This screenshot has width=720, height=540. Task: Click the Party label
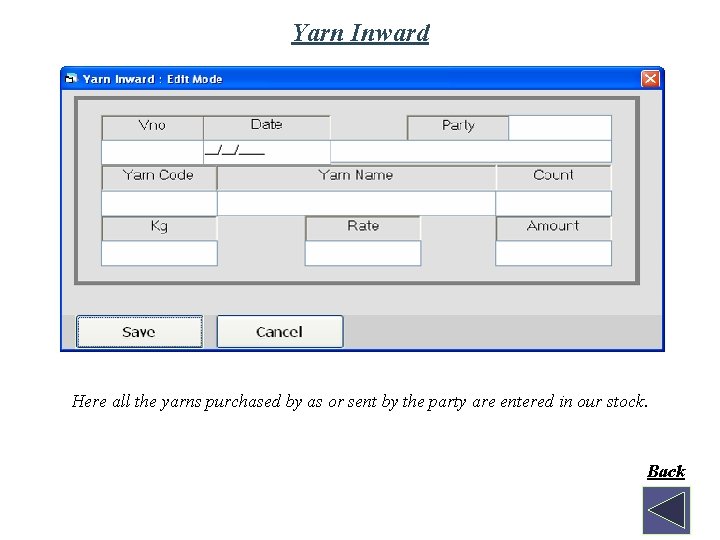tap(458, 128)
